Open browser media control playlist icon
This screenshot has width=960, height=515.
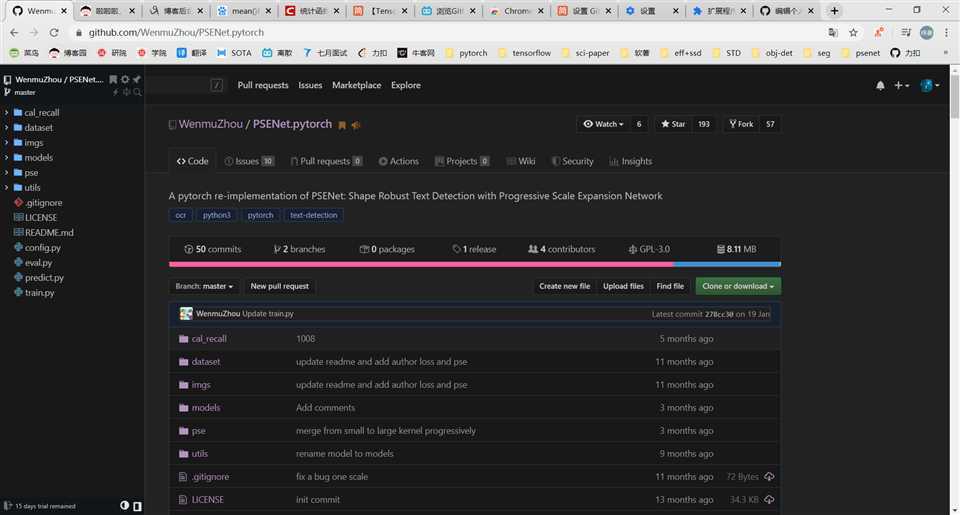[906, 32]
